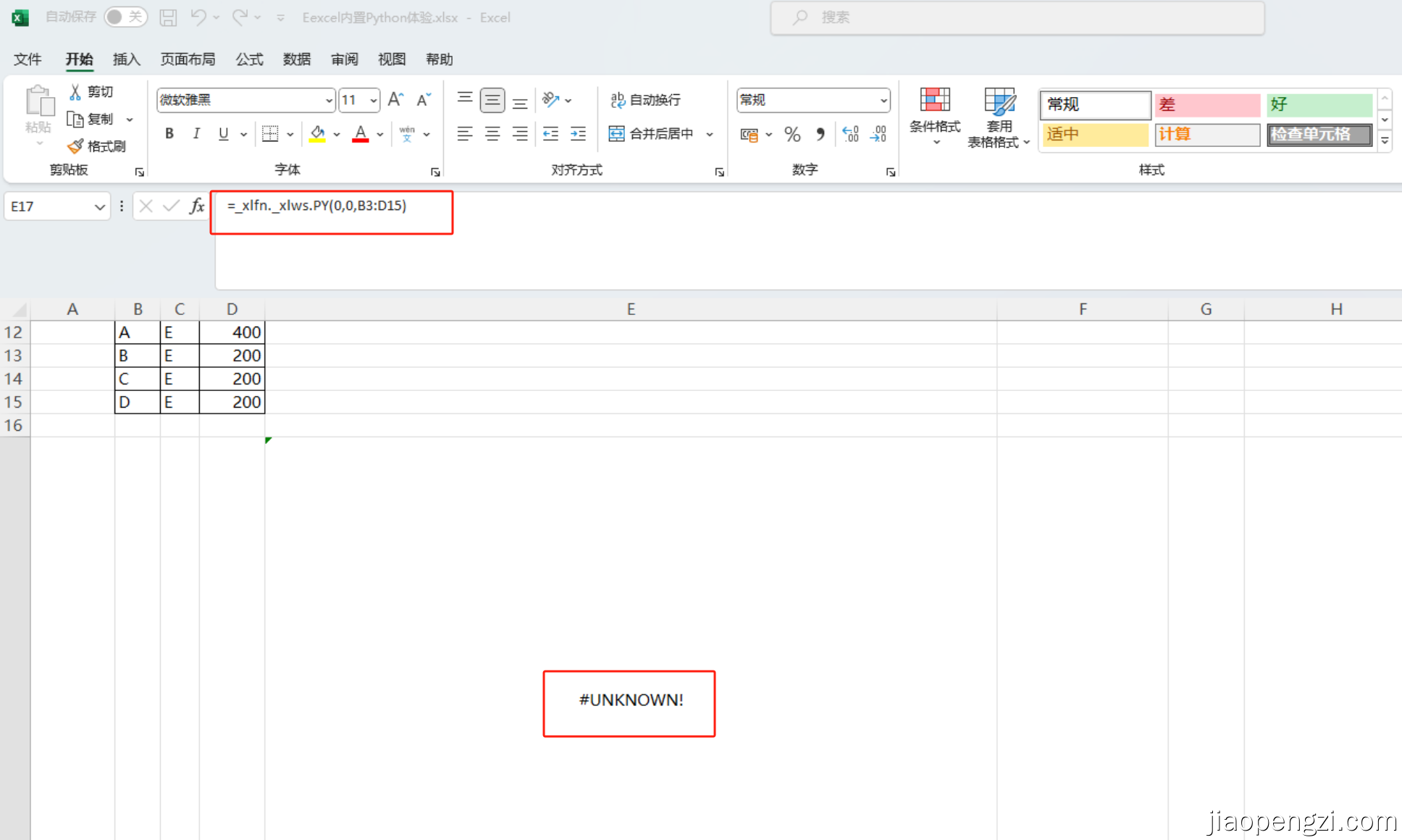Toggle Bold formatting
This screenshot has width=1402, height=840.
pos(169,133)
